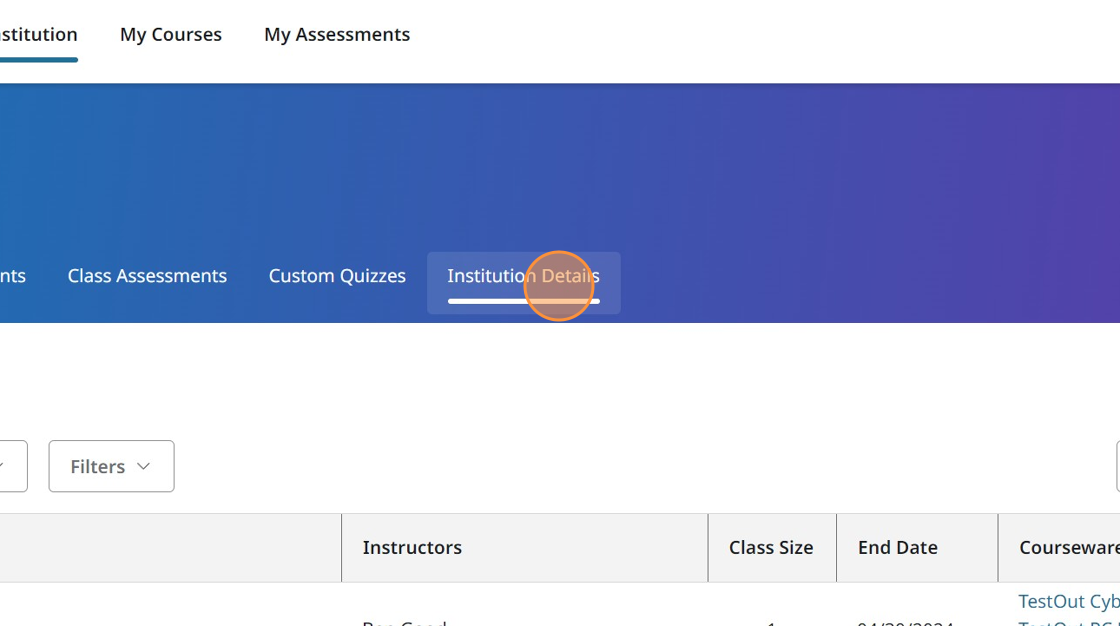Select the My Institution tab
Viewport: 1120px width, 626px height.
click(38, 34)
